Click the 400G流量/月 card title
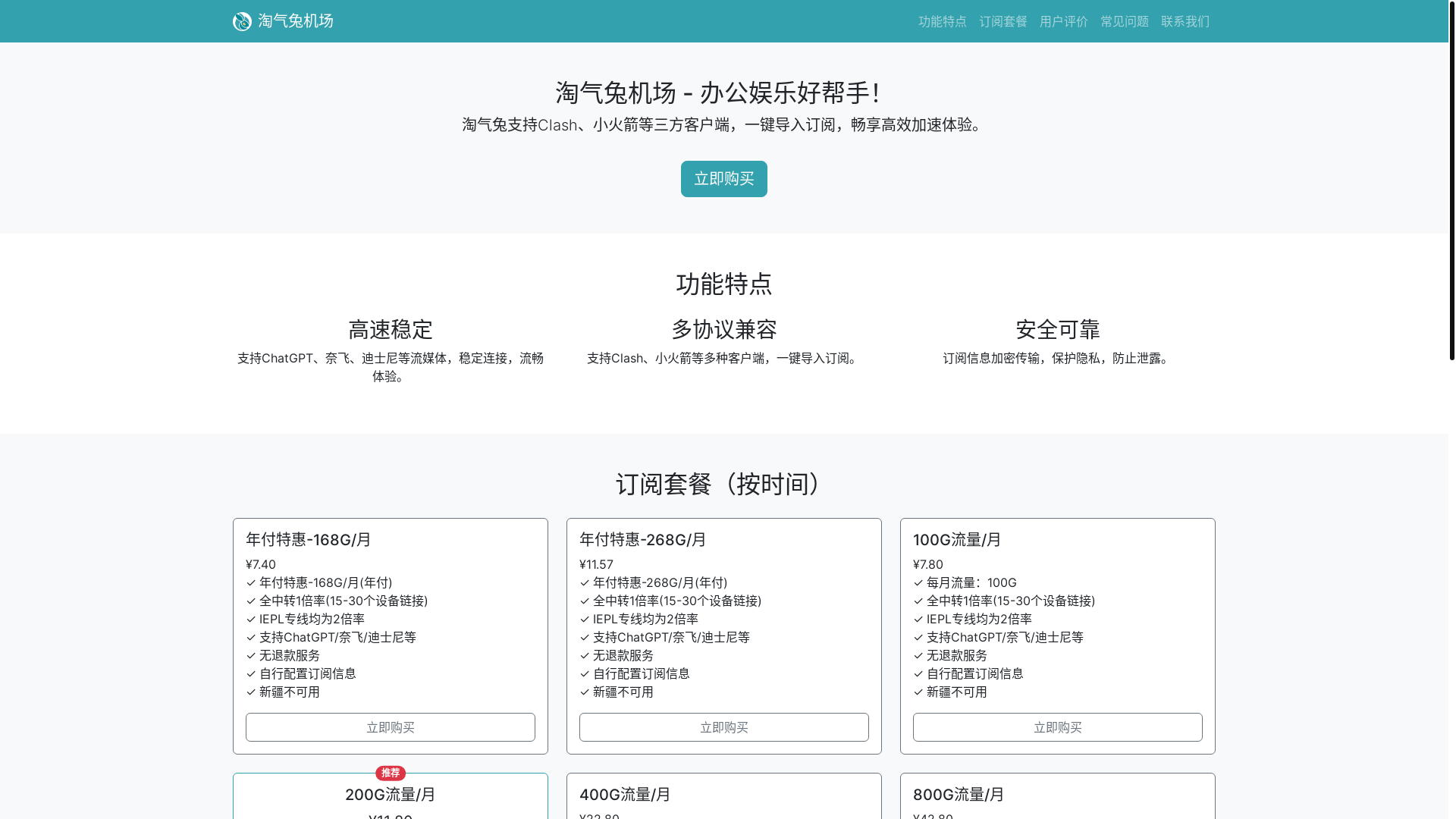The image size is (1456, 819). tap(625, 794)
